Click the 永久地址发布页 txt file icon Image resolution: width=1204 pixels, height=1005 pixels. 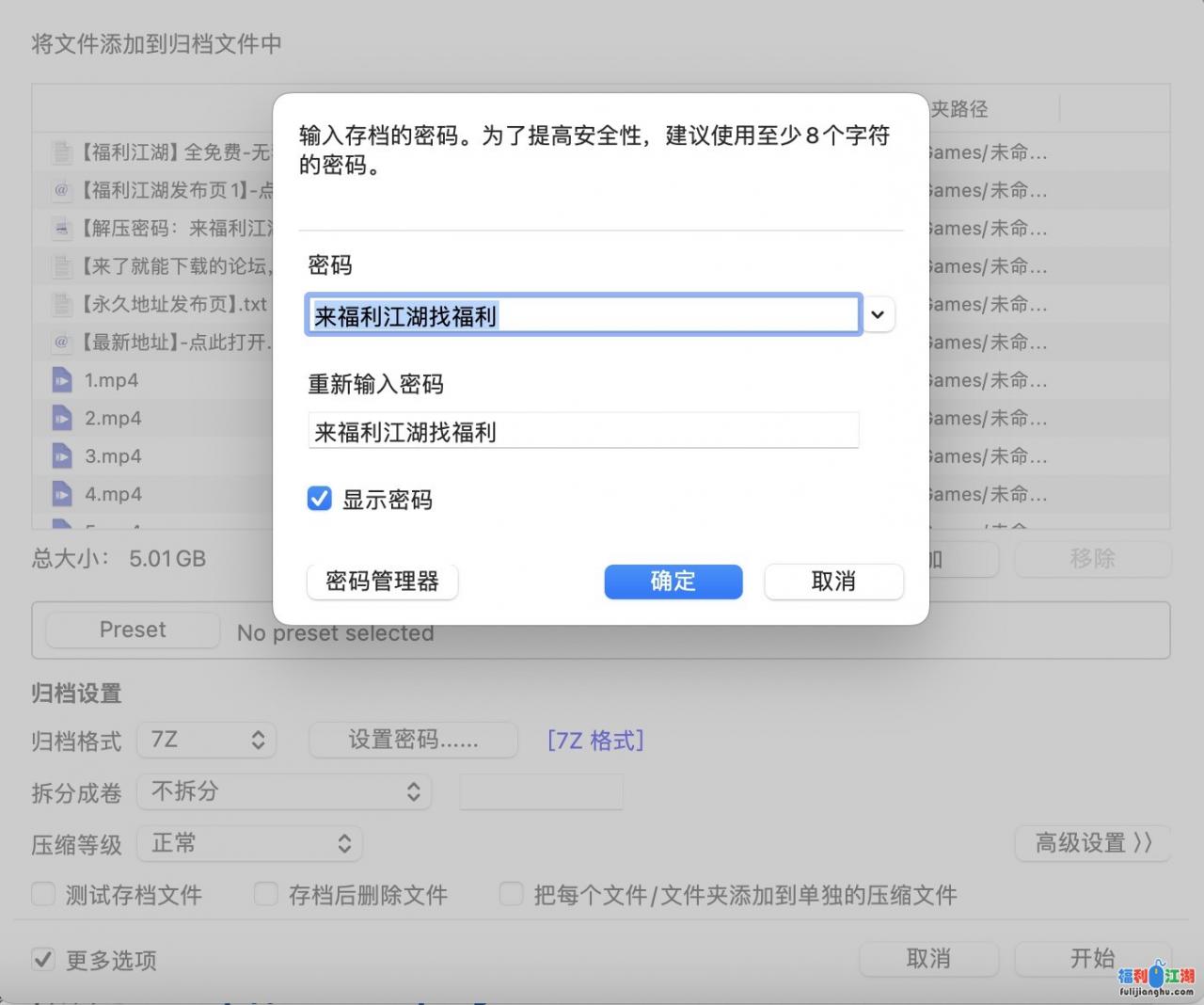pyautogui.click(x=61, y=305)
